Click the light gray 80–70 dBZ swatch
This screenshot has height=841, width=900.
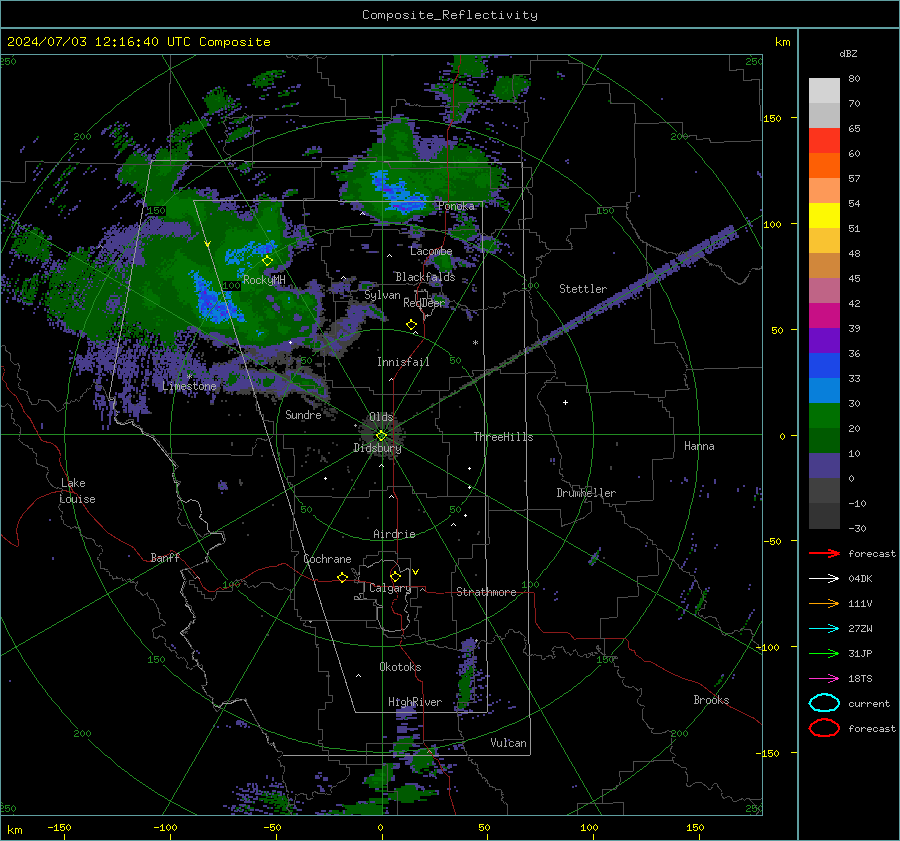824,91
